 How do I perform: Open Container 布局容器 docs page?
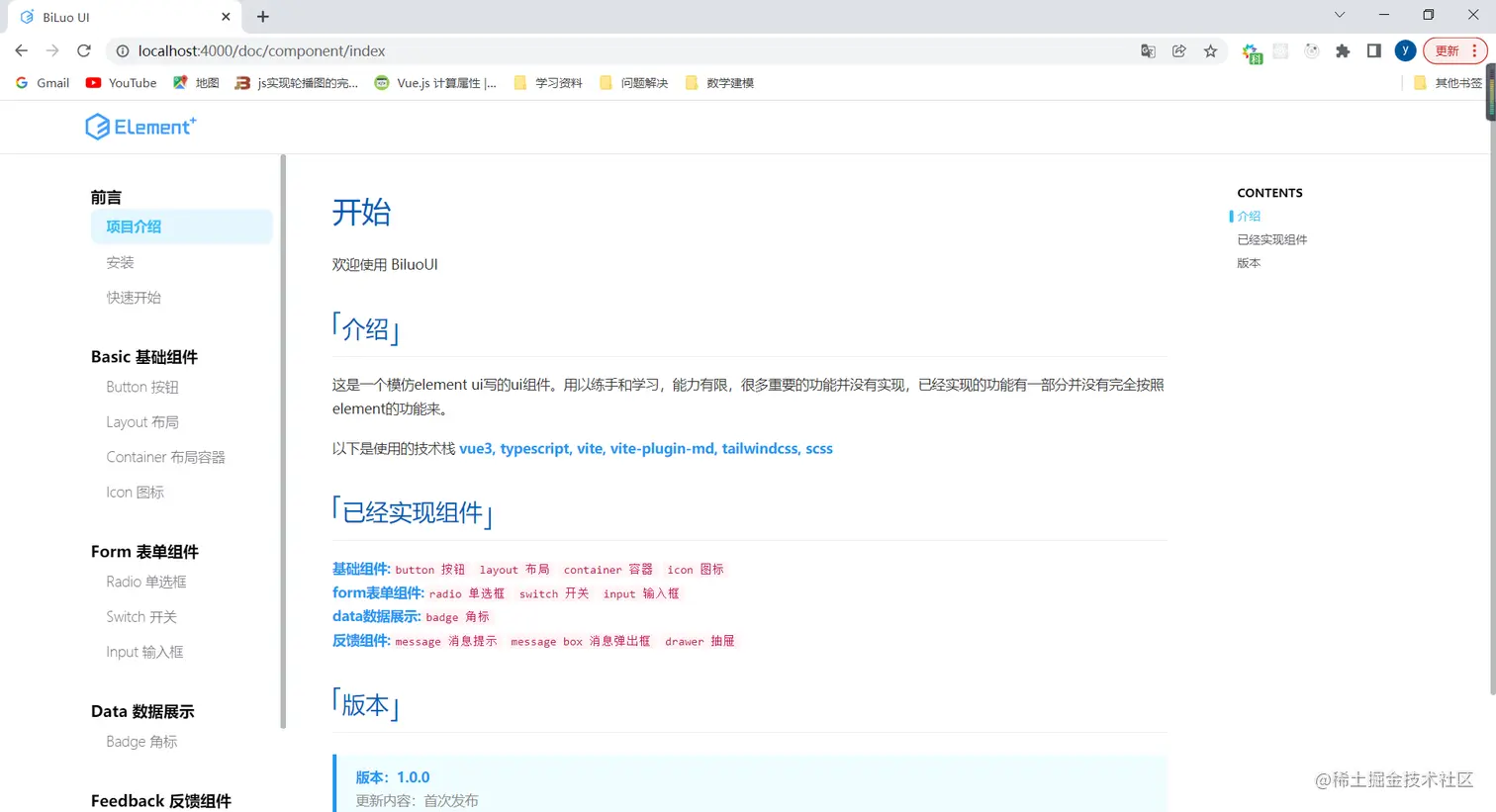coord(166,457)
